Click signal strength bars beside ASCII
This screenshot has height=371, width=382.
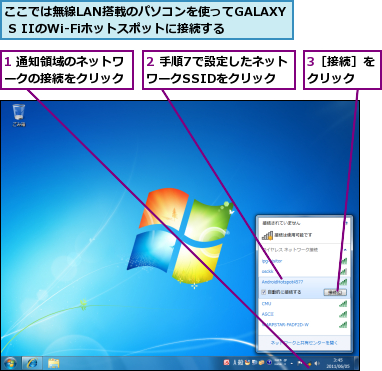point(343,314)
